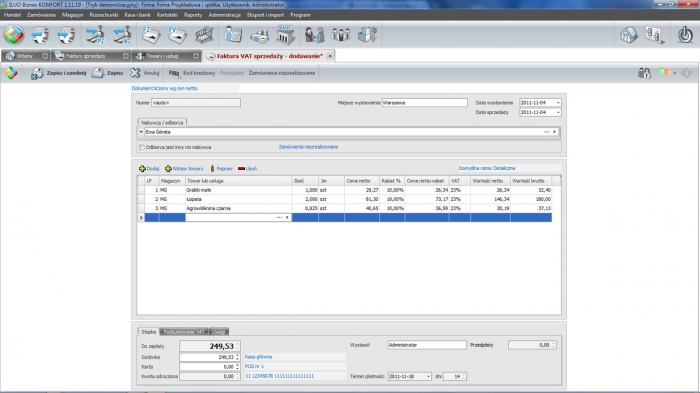Viewport: 700px width, 393px height.
Task: Open the Magazyn menu
Action: (x=72, y=15)
